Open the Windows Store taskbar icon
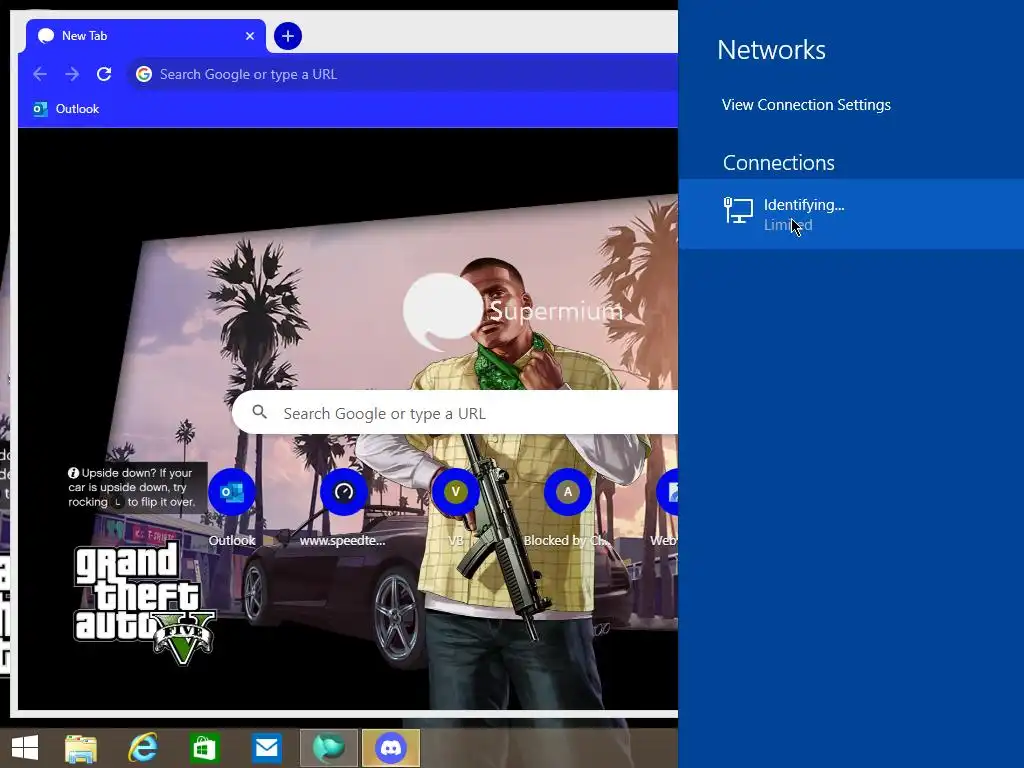 coord(204,748)
